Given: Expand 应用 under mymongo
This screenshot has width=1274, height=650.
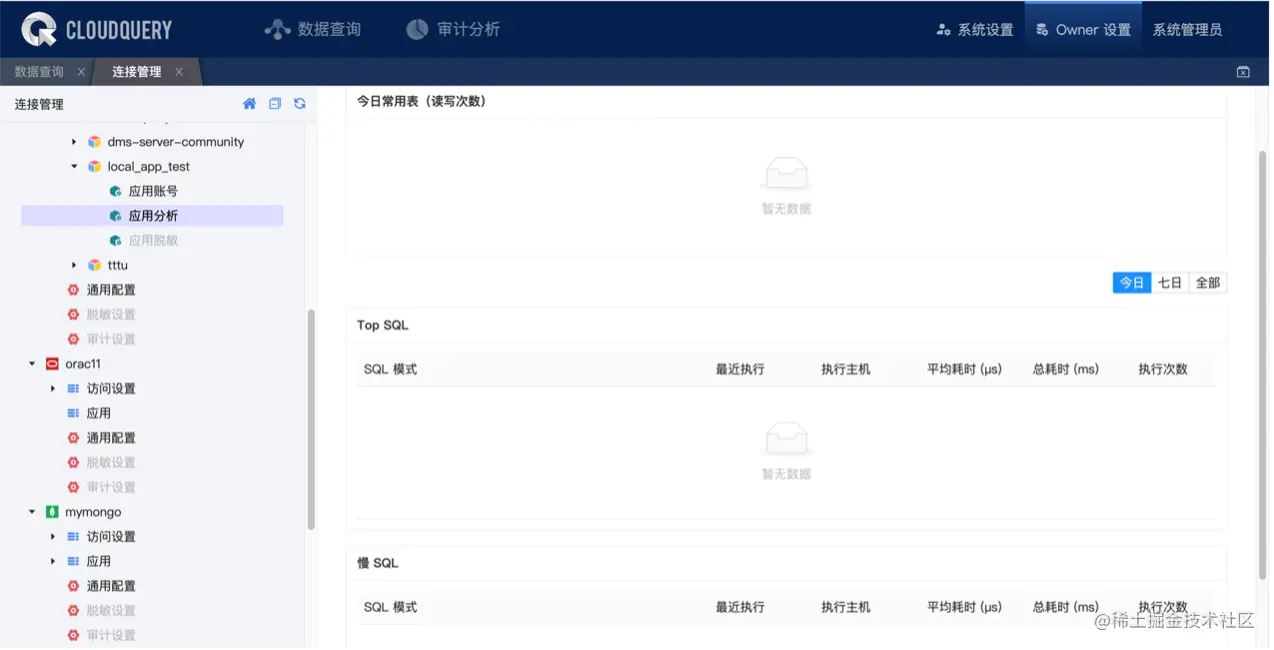Looking at the screenshot, I should (53, 561).
